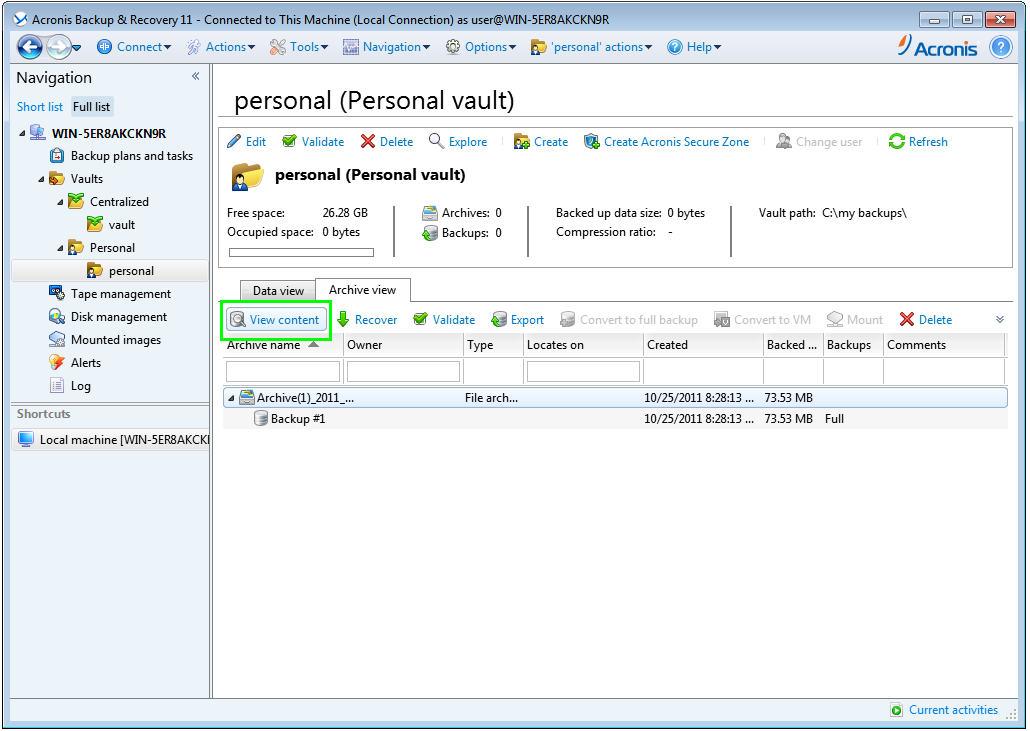1030x731 pixels.
Task: Open Current activities link
Action: coord(953,710)
